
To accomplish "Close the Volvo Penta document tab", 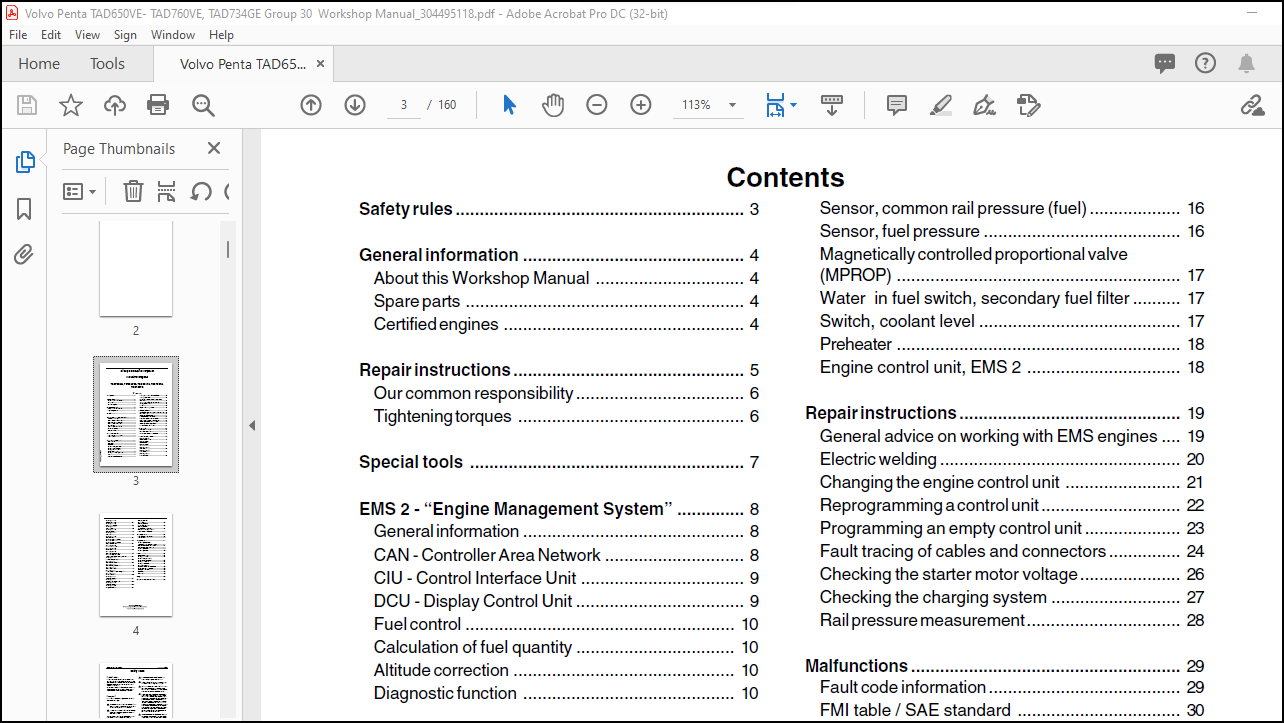I will click(320, 64).
